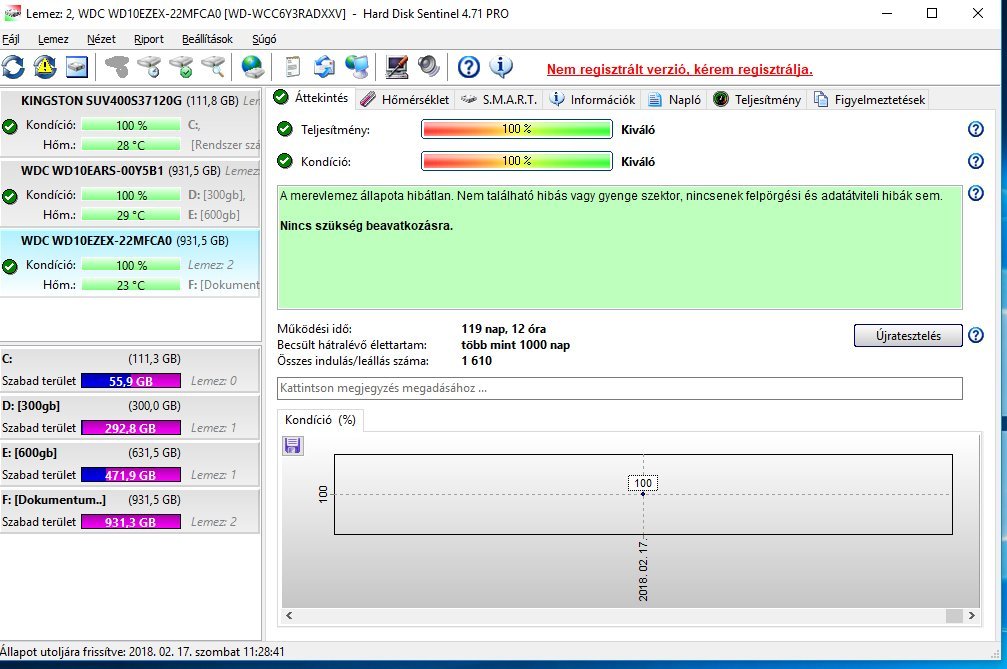1007x669 pixels.
Task: Click the '119 nap, 12 óra' operating time
Action: tap(504, 329)
